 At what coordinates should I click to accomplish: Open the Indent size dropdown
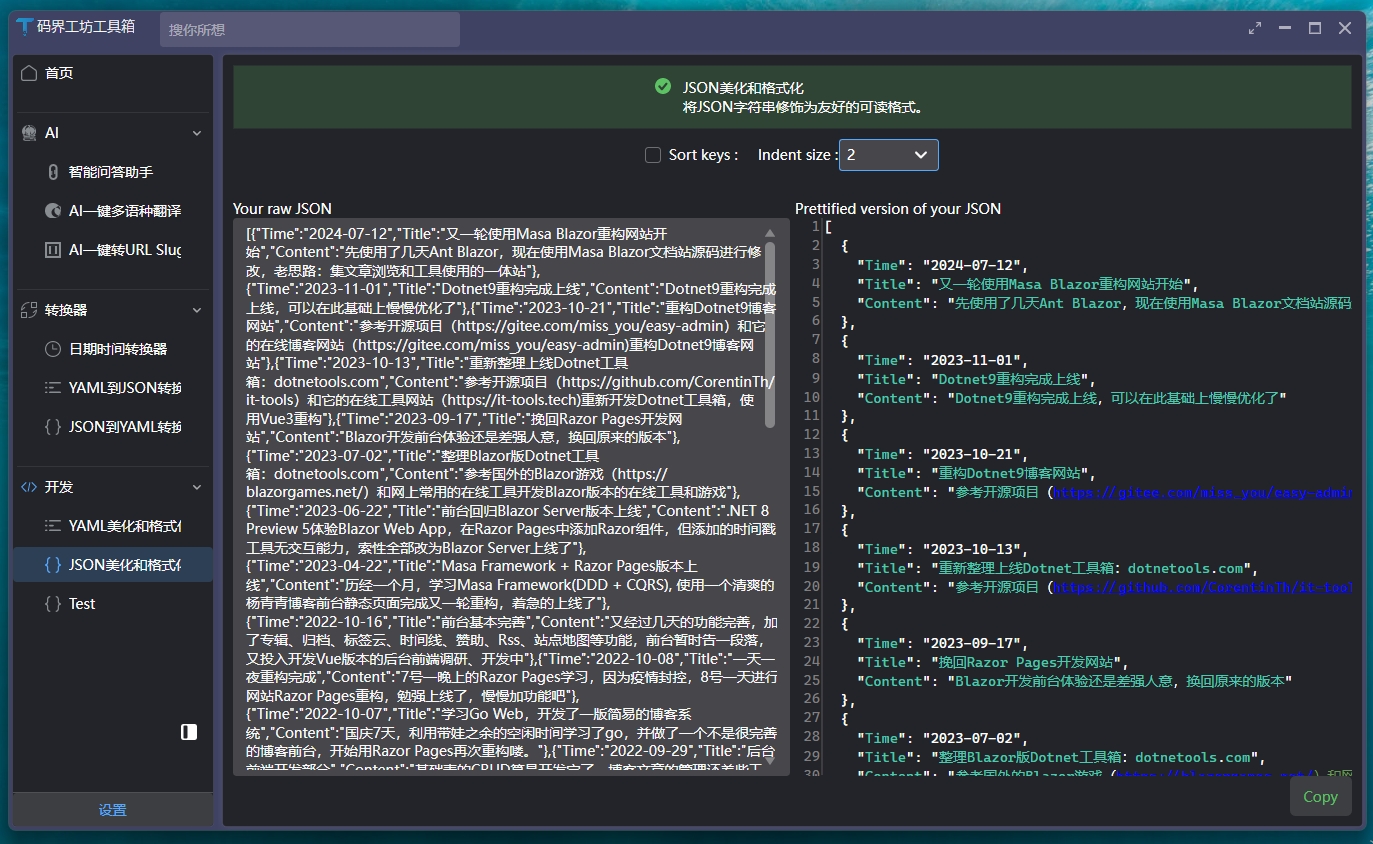click(888, 155)
